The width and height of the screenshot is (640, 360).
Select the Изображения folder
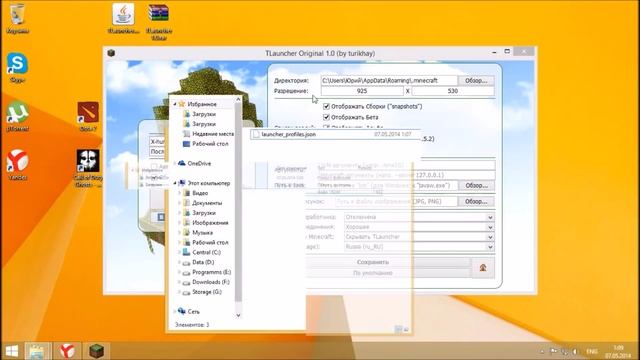210,223
